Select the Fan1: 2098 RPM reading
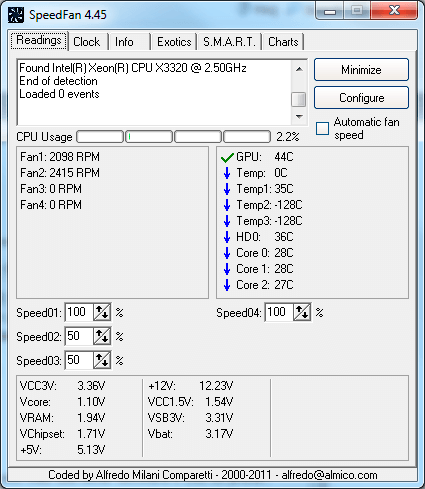This screenshot has width=425, height=489. (x=60, y=157)
